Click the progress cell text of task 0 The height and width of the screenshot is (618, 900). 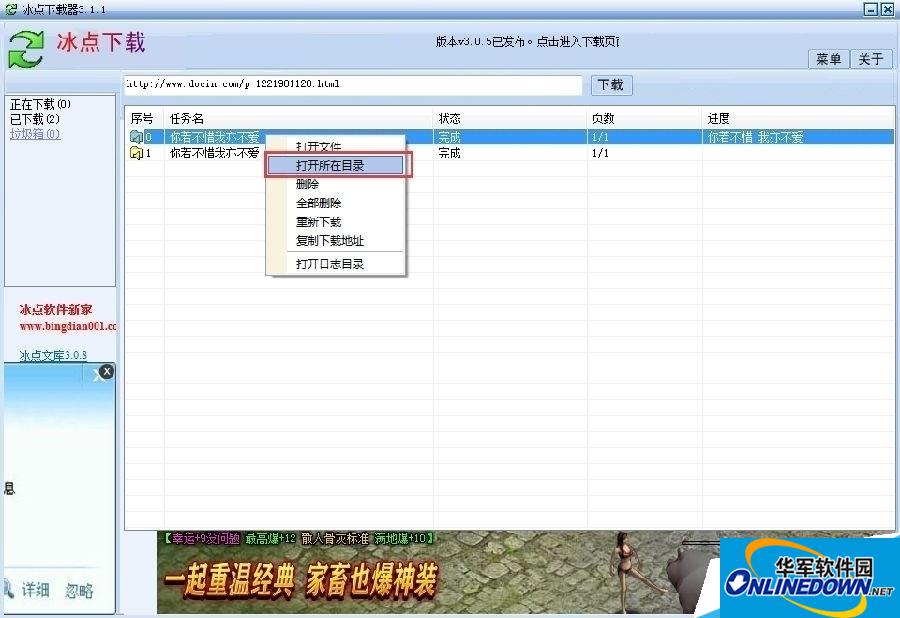pyautogui.click(x=755, y=137)
